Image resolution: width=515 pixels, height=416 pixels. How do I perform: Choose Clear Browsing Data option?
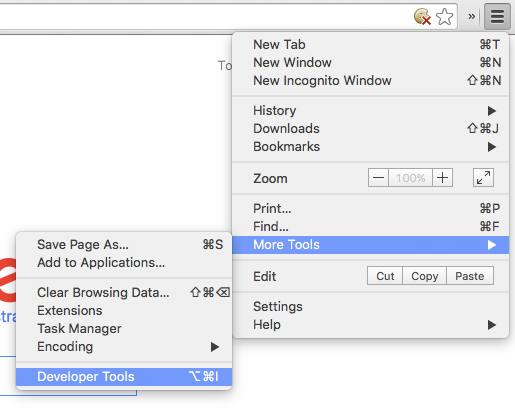[124, 293]
